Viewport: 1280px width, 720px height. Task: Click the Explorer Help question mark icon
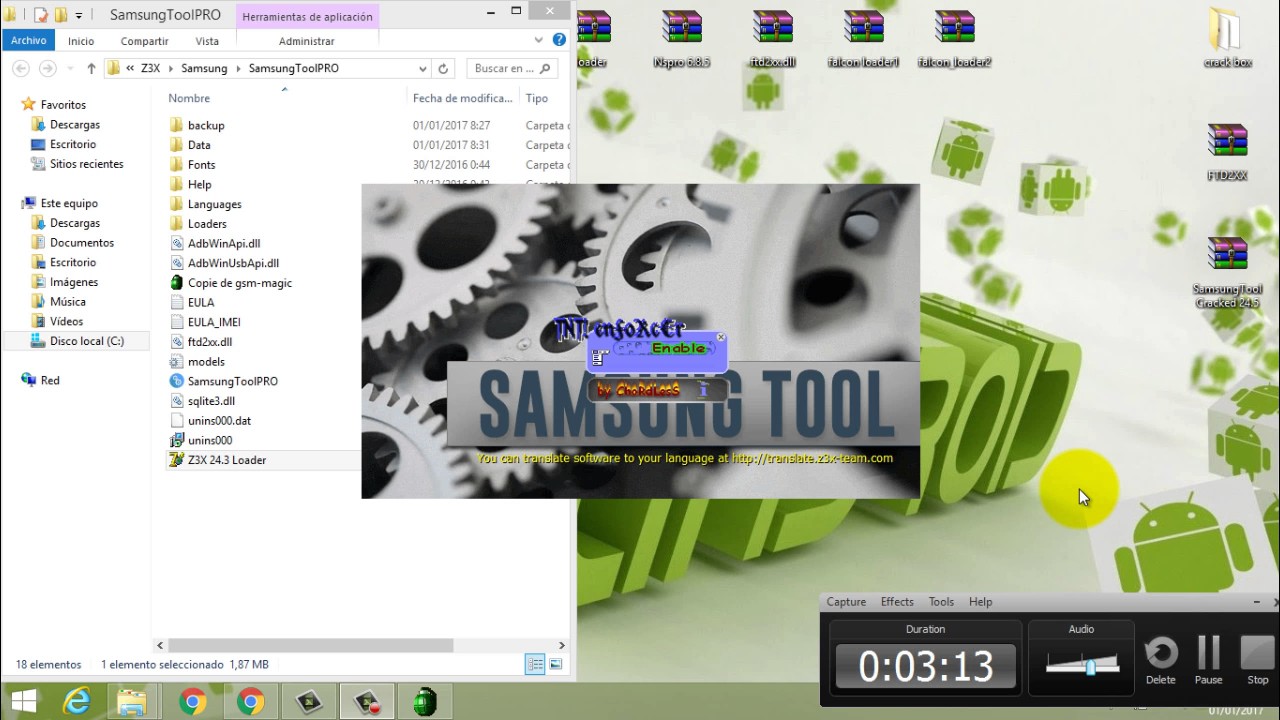(x=559, y=40)
